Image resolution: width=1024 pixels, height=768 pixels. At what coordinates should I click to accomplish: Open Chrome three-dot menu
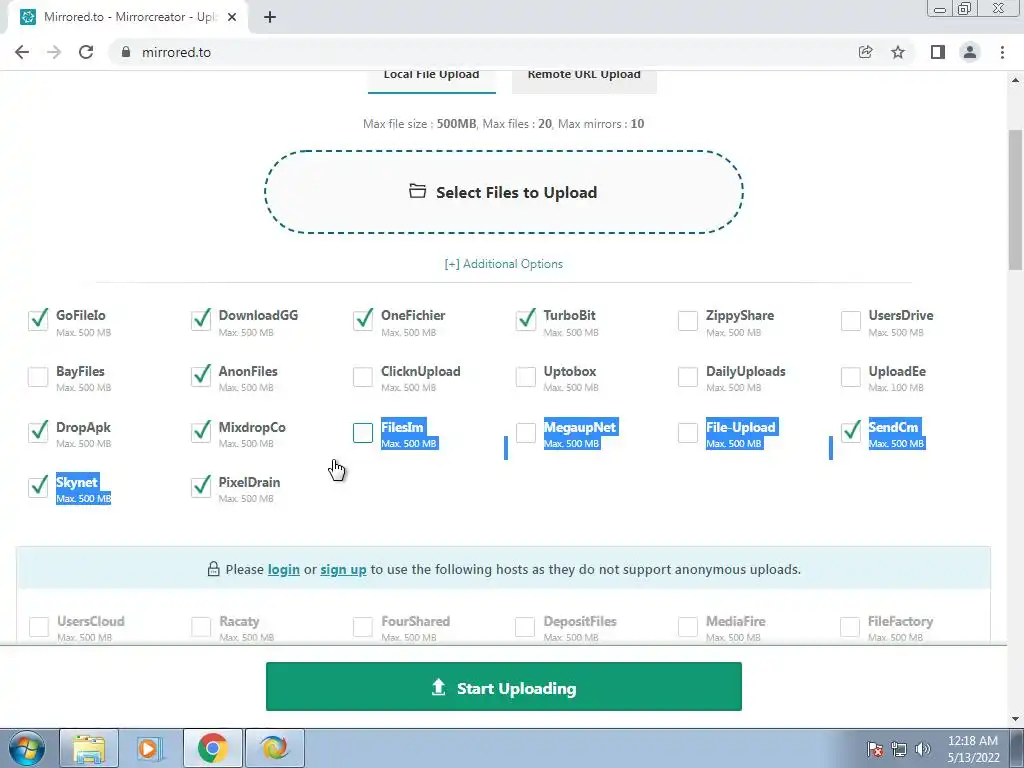click(1002, 52)
